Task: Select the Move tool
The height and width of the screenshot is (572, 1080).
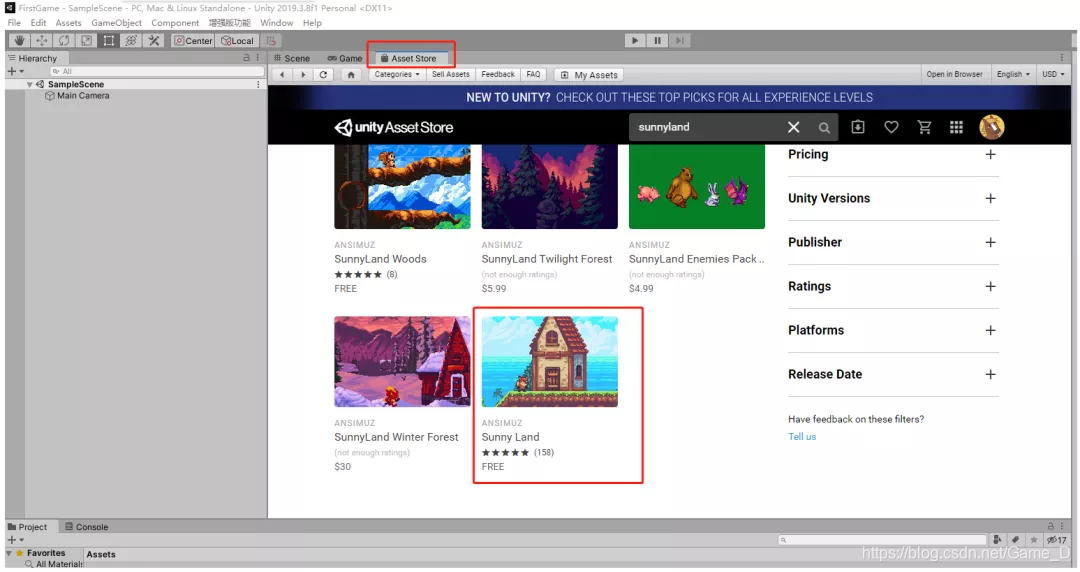Action: (x=41, y=41)
